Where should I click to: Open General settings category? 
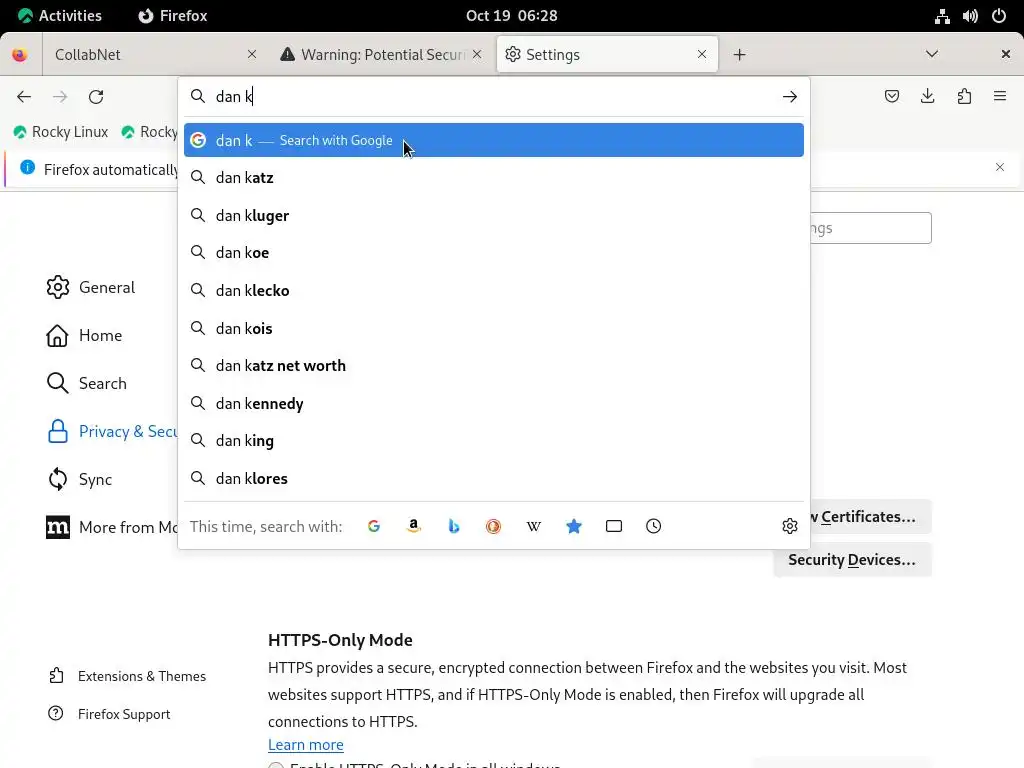pyautogui.click(x=91, y=287)
